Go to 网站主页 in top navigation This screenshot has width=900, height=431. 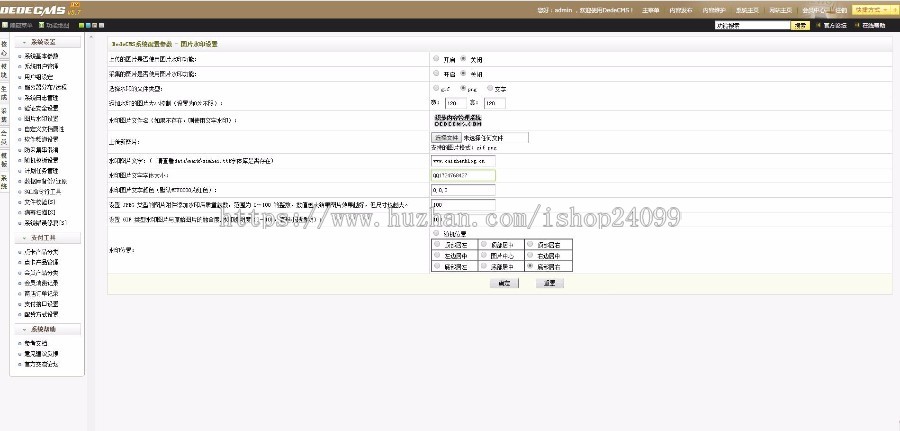(781, 10)
